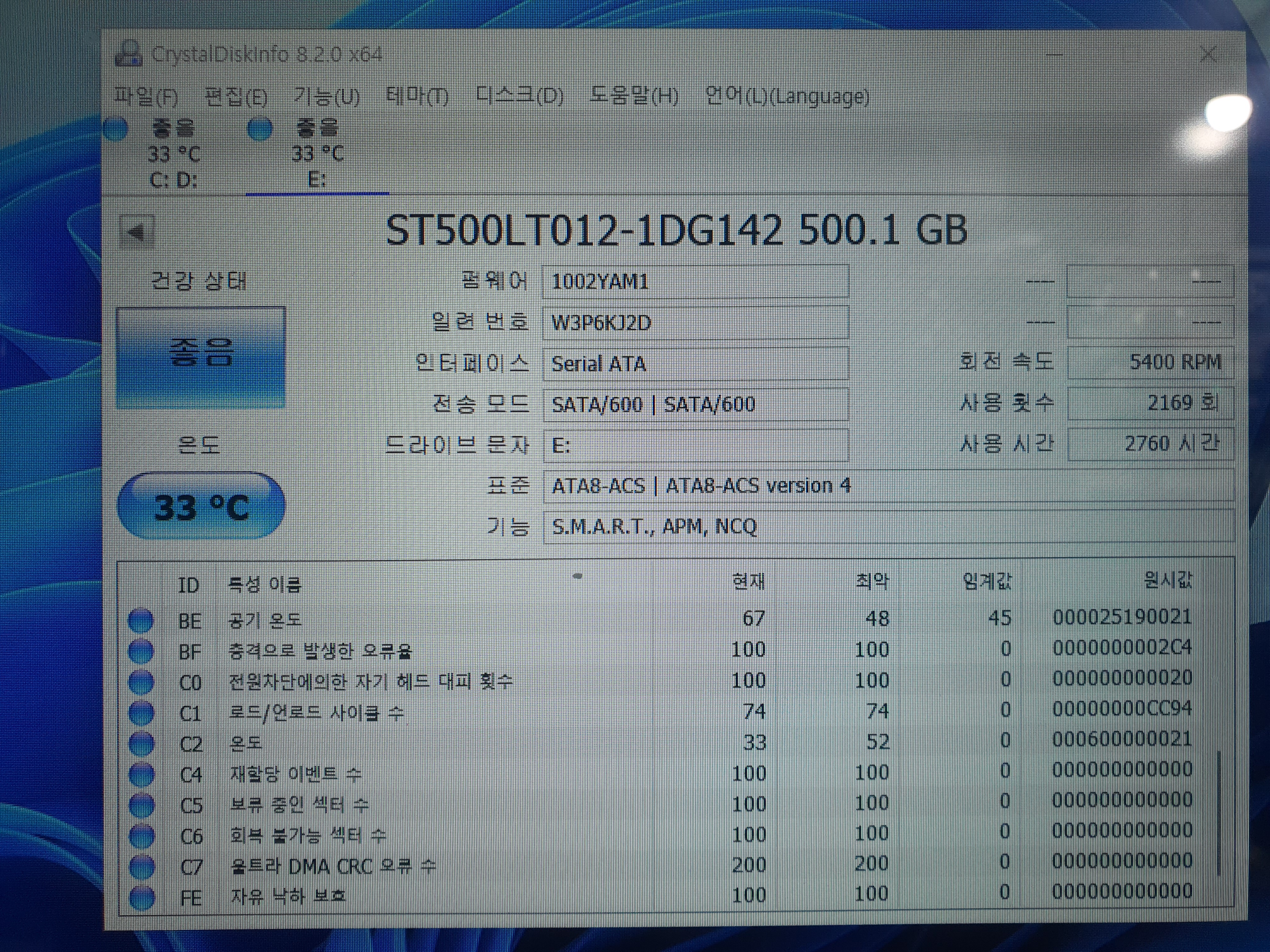The width and height of the screenshot is (1270, 952).
Task: Click the Serial ATA interface field
Action: pyautogui.click(x=695, y=363)
